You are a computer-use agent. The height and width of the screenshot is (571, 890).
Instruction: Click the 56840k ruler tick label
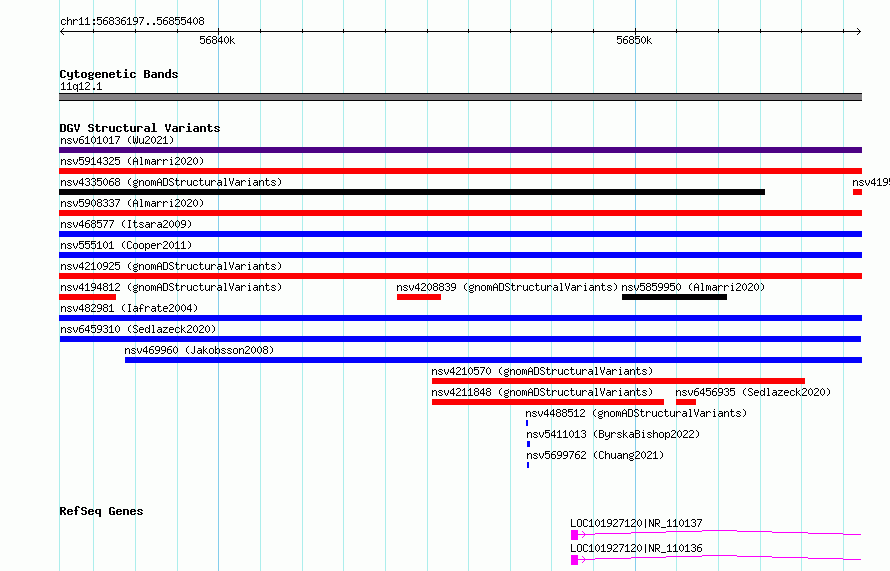click(217, 40)
